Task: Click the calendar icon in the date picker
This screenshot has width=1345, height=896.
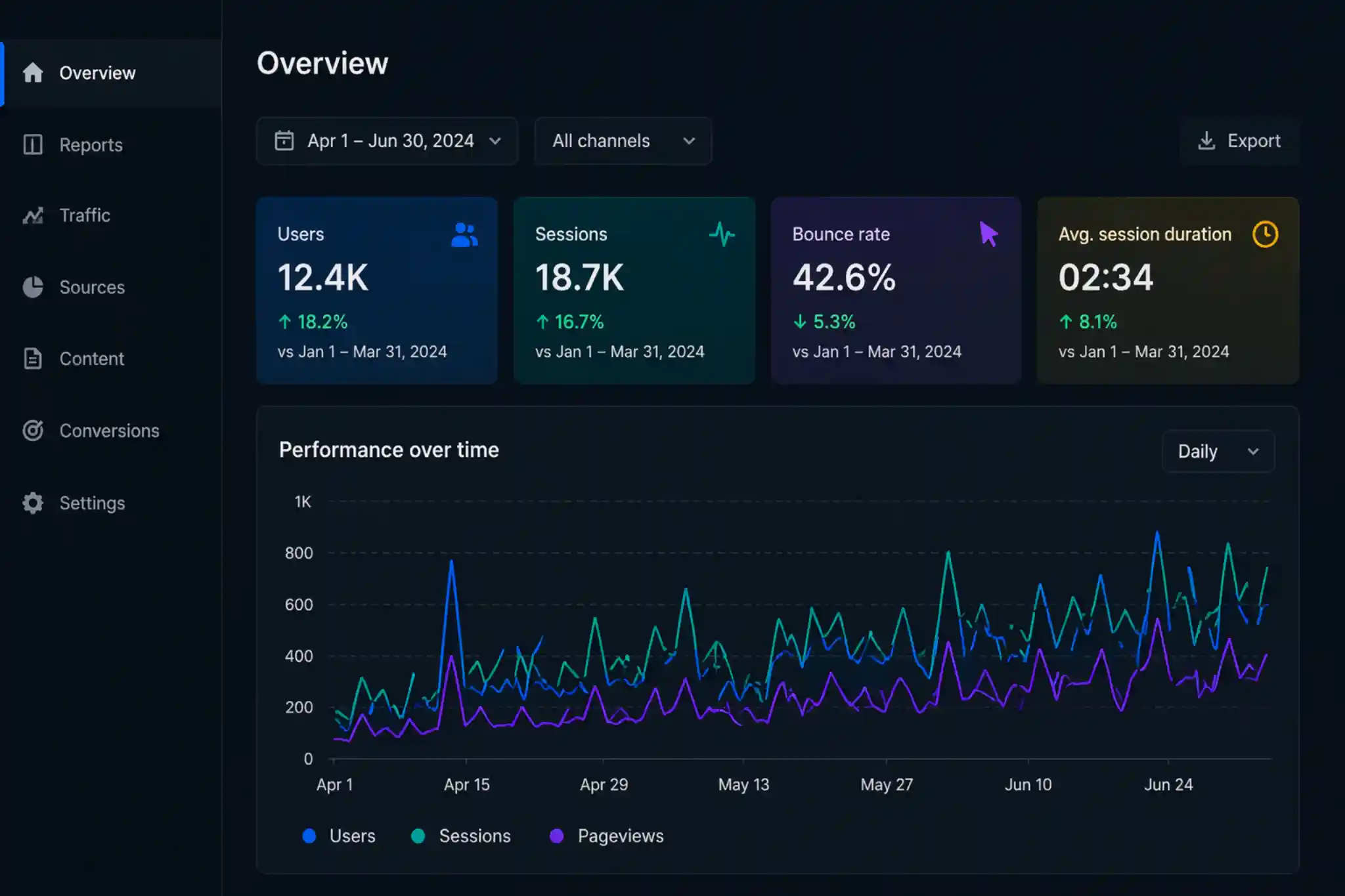Action: pos(284,140)
